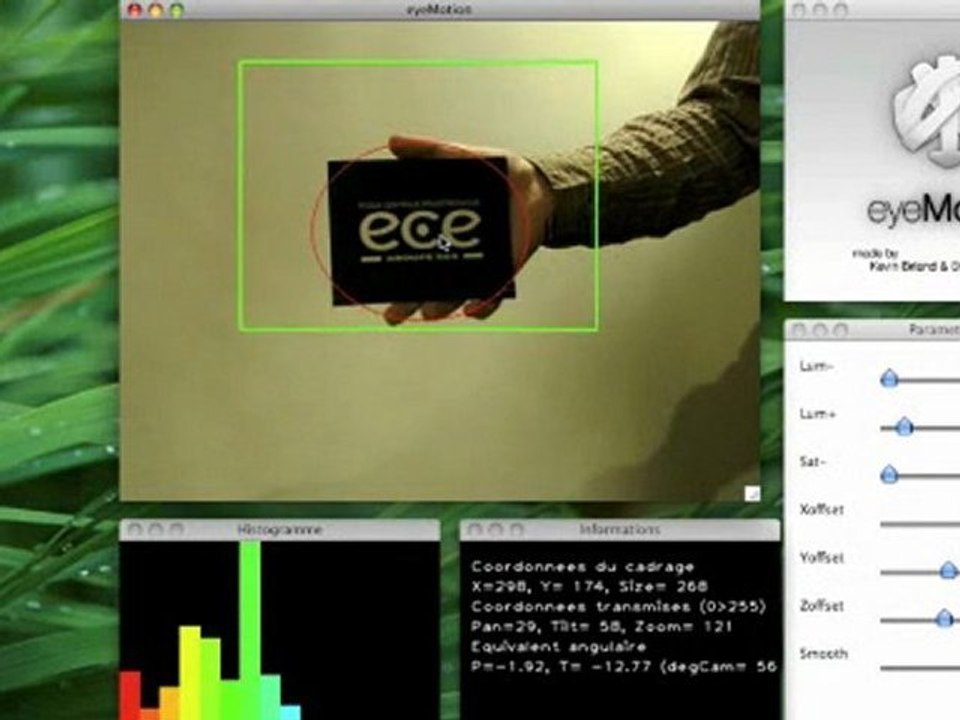Click the Lum+ label

(817, 414)
